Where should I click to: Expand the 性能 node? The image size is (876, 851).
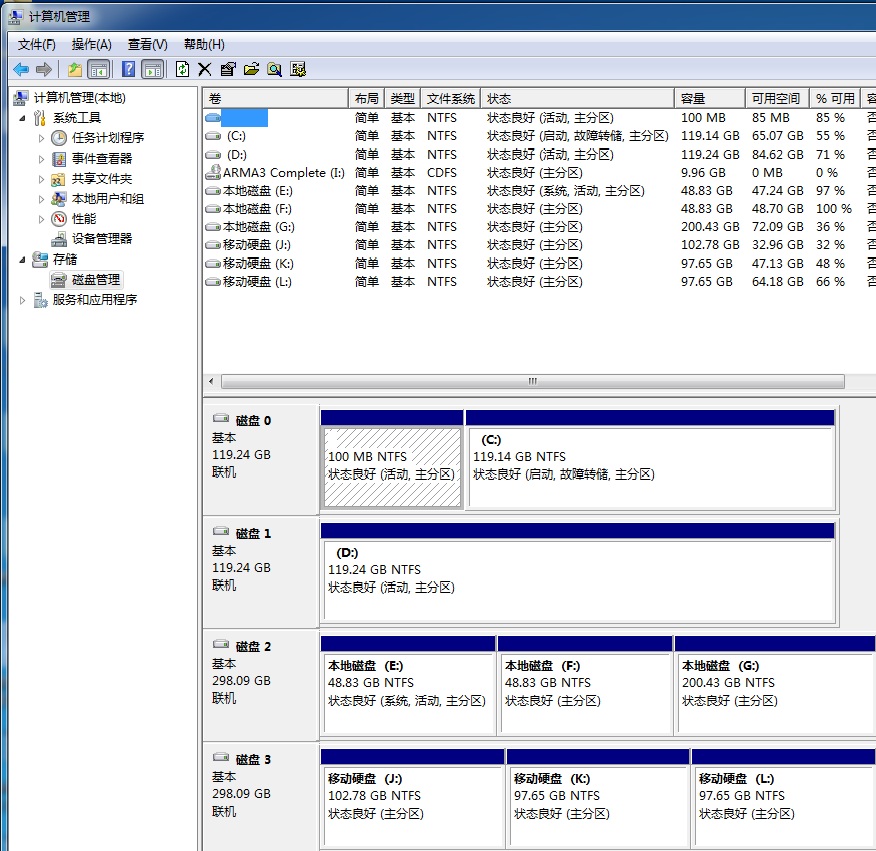coord(41,219)
